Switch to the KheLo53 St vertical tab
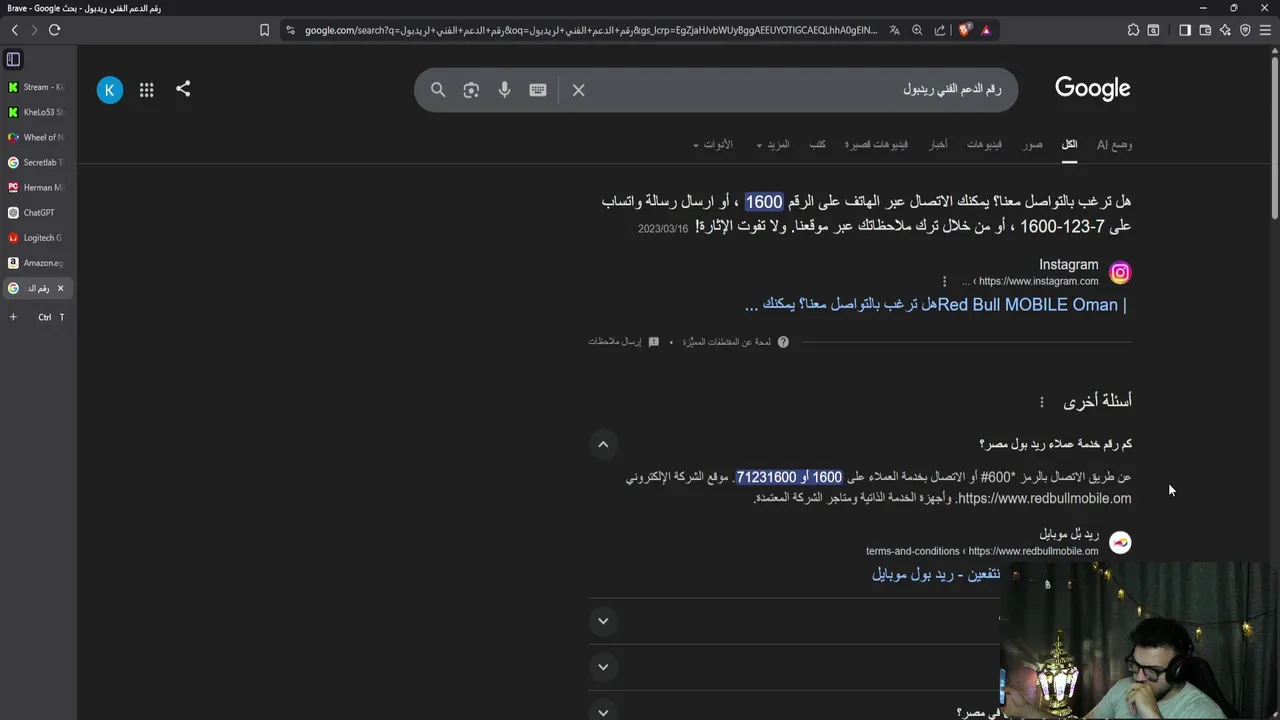Image resolution: width=1280 pixels, height=720 pixels. tap(37, 112)
